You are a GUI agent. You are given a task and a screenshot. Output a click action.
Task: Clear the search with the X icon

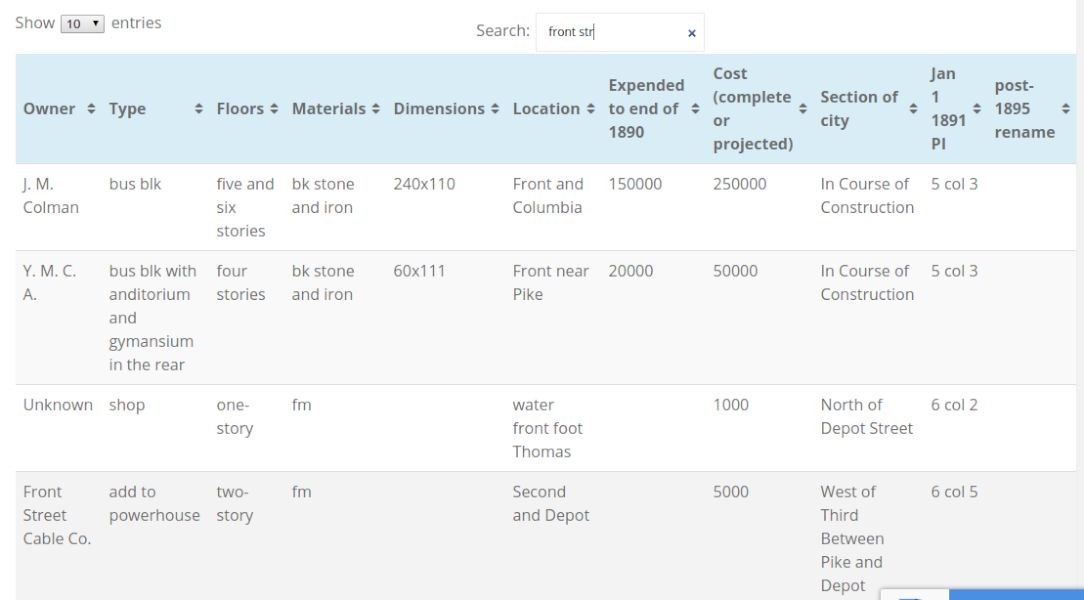[x=691, y=33]
